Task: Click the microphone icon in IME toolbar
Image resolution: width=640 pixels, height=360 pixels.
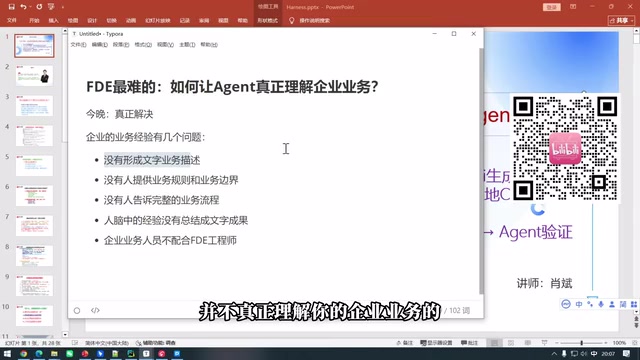Action: tap(601, 304)
